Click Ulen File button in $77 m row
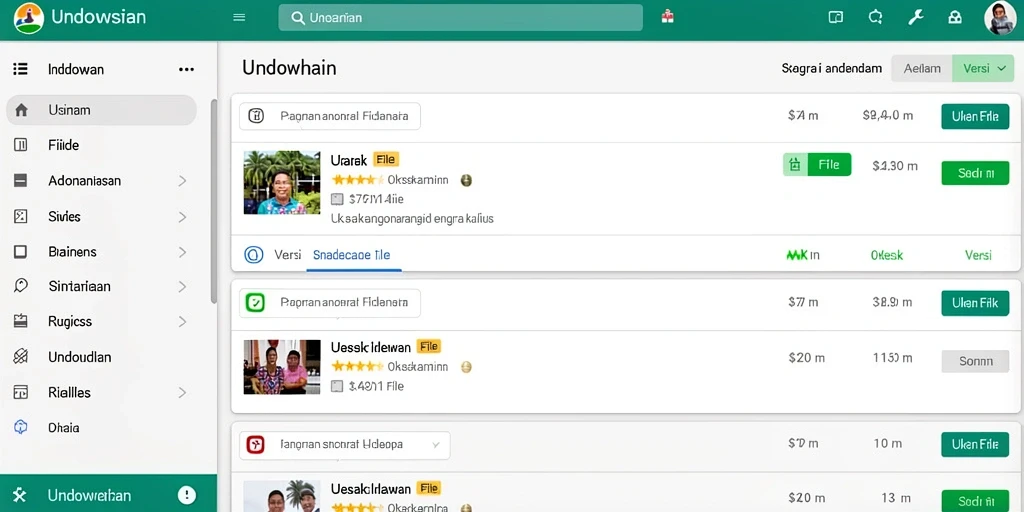This screenshot has width=1024, height=512. click(x=975, y=303)
